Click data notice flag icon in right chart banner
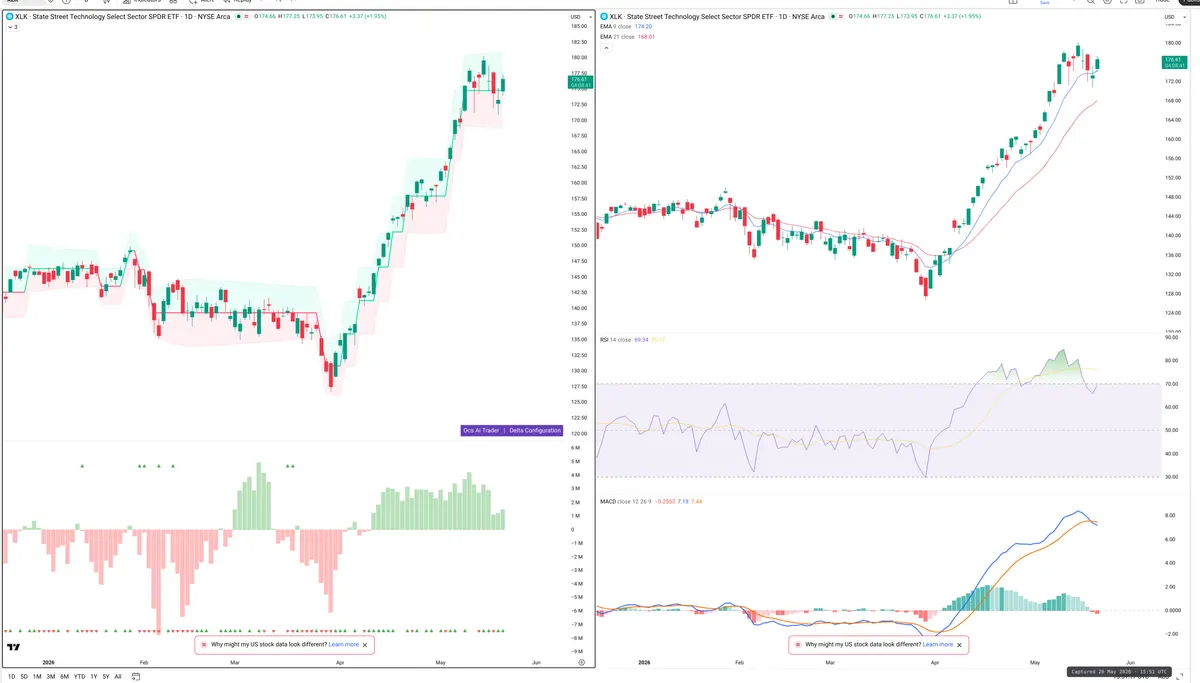Viewport: 1200px width, 683px height. tap(797, 645)
